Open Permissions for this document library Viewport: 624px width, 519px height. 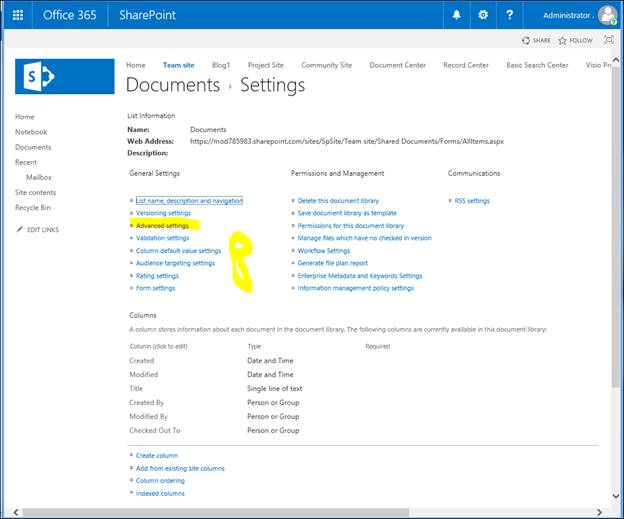coord(350,226)
